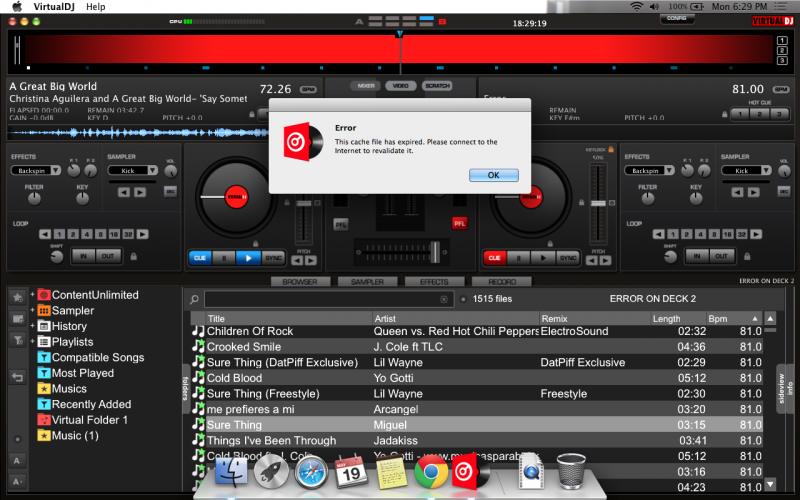Image resolution: width=800 pixels, height=500 pixels.
Task: Open the Compatible Songs filter folder
Action: coord(91,357)
